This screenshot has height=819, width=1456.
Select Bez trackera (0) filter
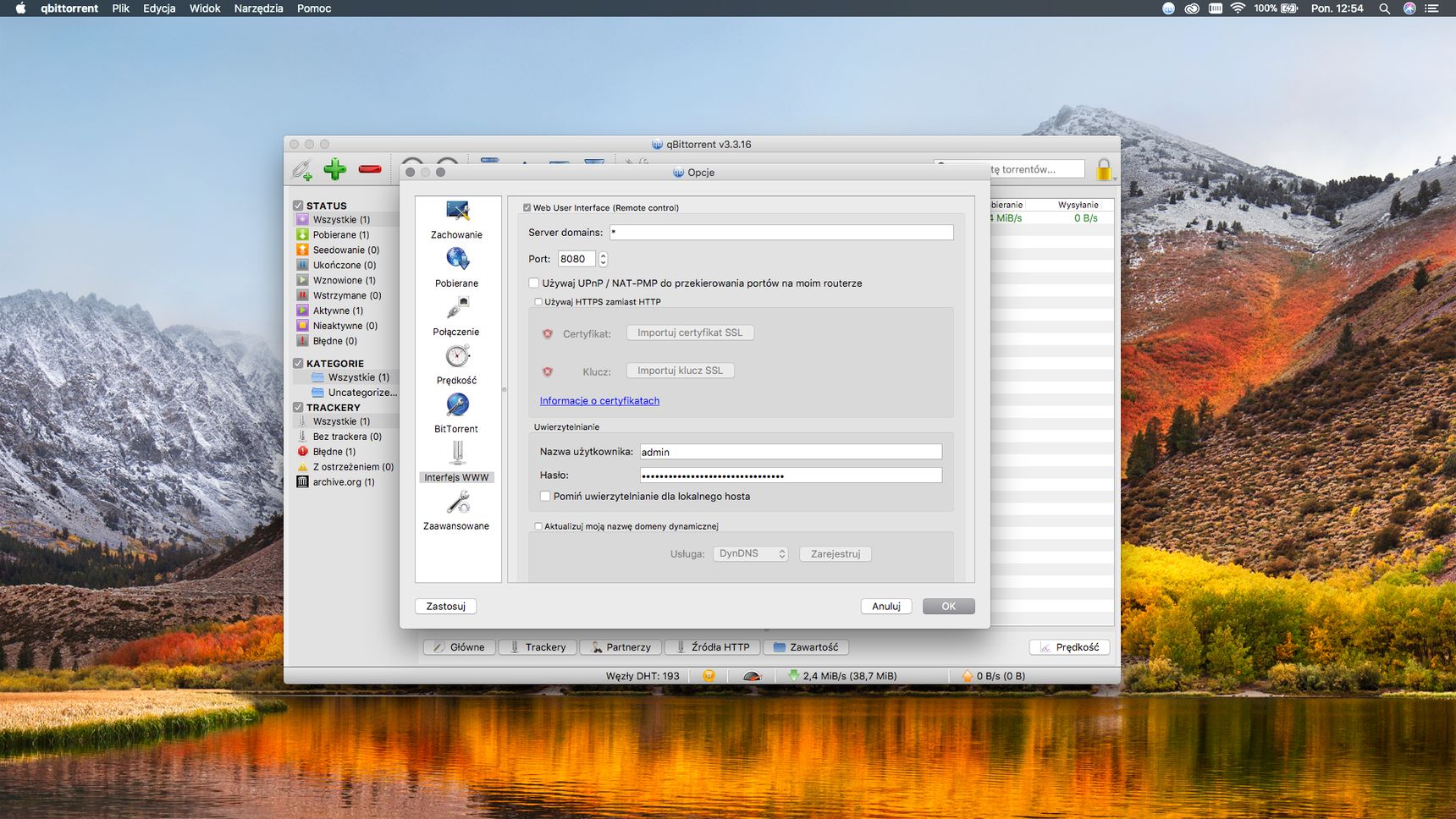[345, 437]
